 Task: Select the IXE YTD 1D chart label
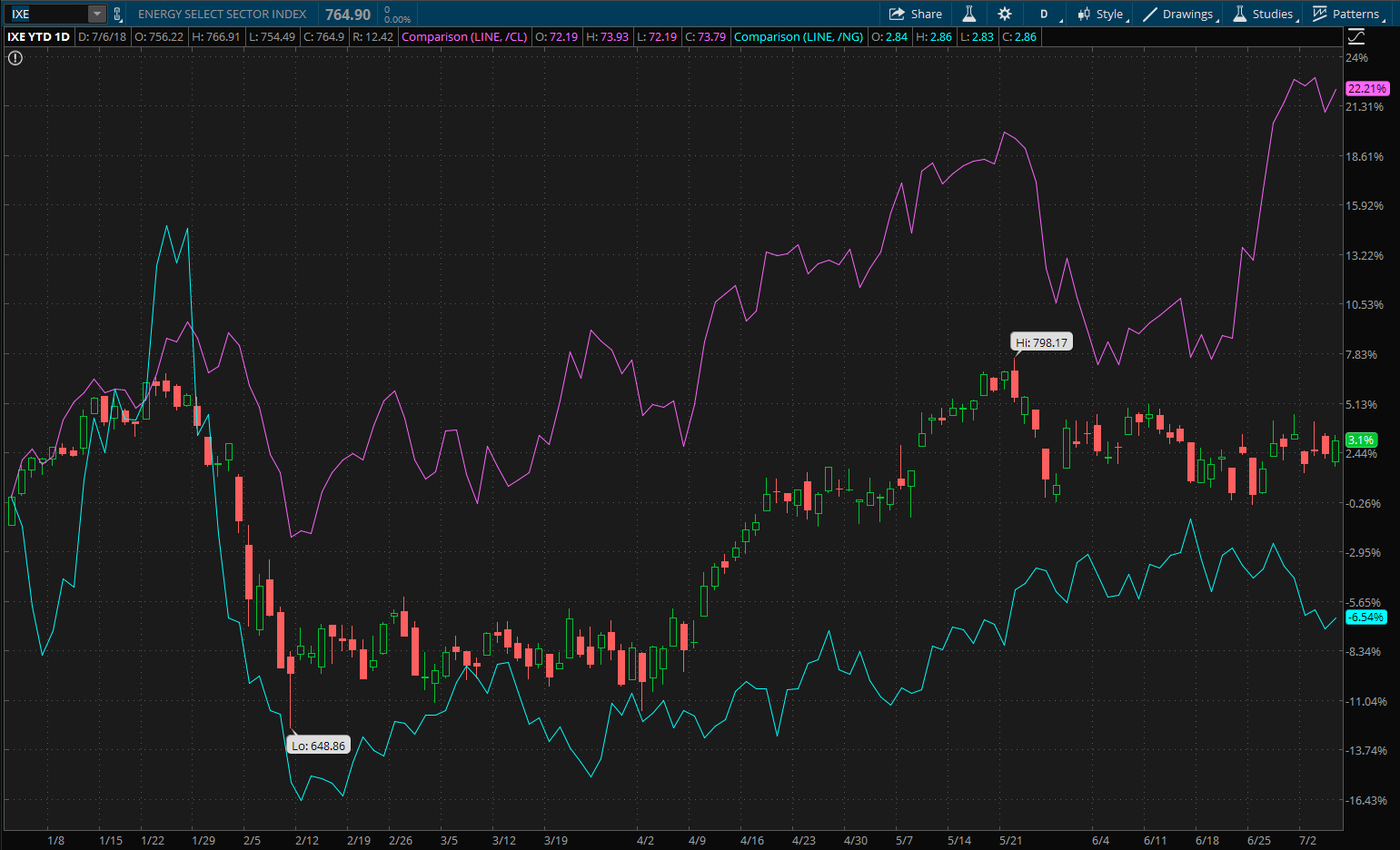pyautogui.click(x=37, y=37)
